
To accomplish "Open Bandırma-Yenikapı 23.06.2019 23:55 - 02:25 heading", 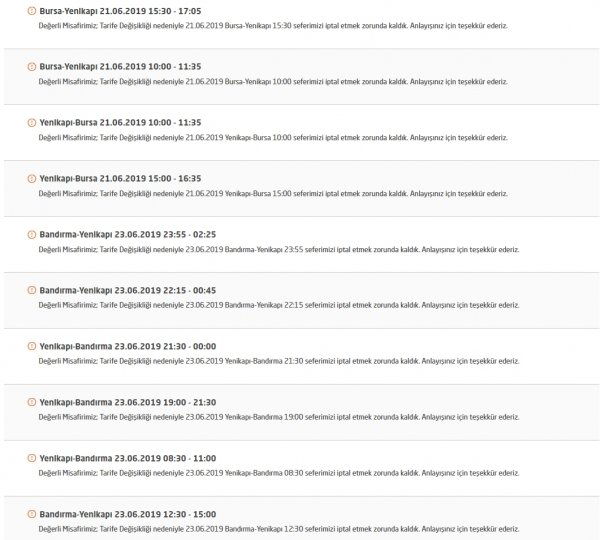I will (128, 235).
